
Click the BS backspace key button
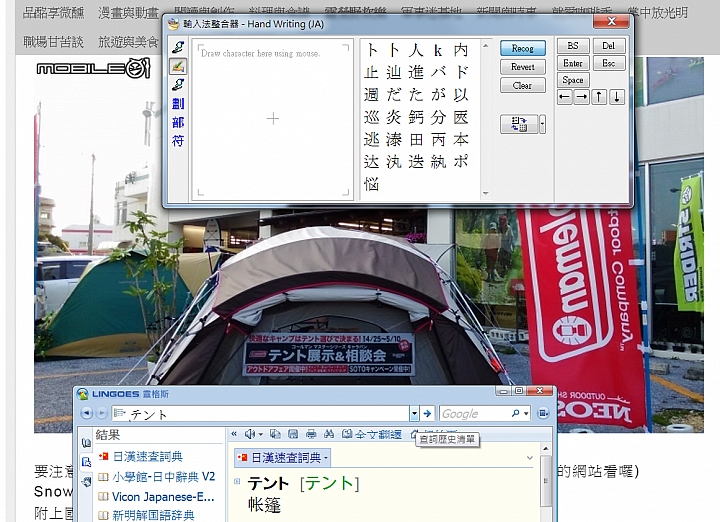point(573,46)
